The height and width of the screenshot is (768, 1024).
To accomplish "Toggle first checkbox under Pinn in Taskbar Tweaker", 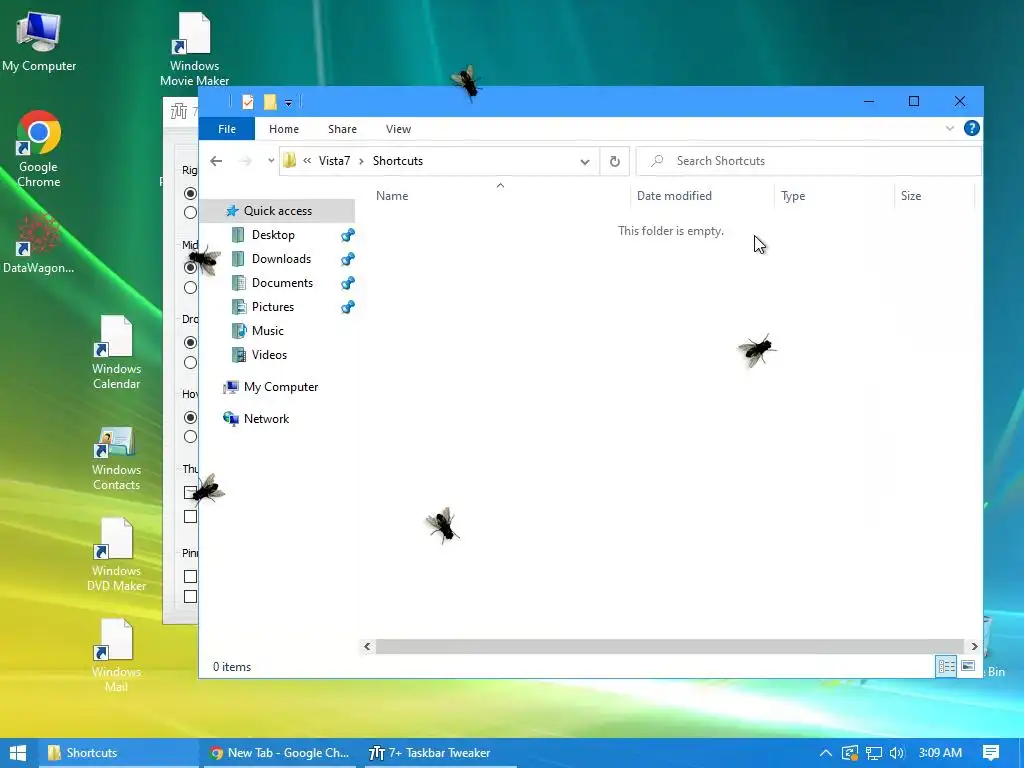I will pos(190,577).
